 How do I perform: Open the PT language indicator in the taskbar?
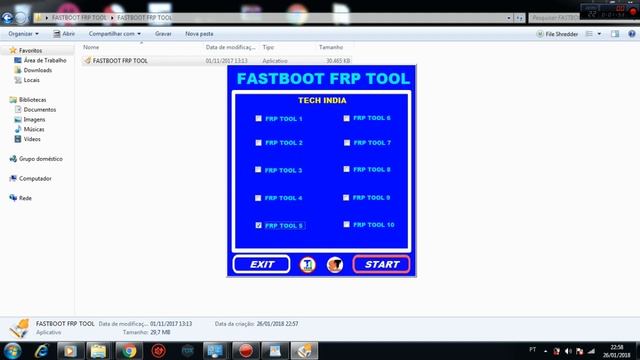[532, 350]
